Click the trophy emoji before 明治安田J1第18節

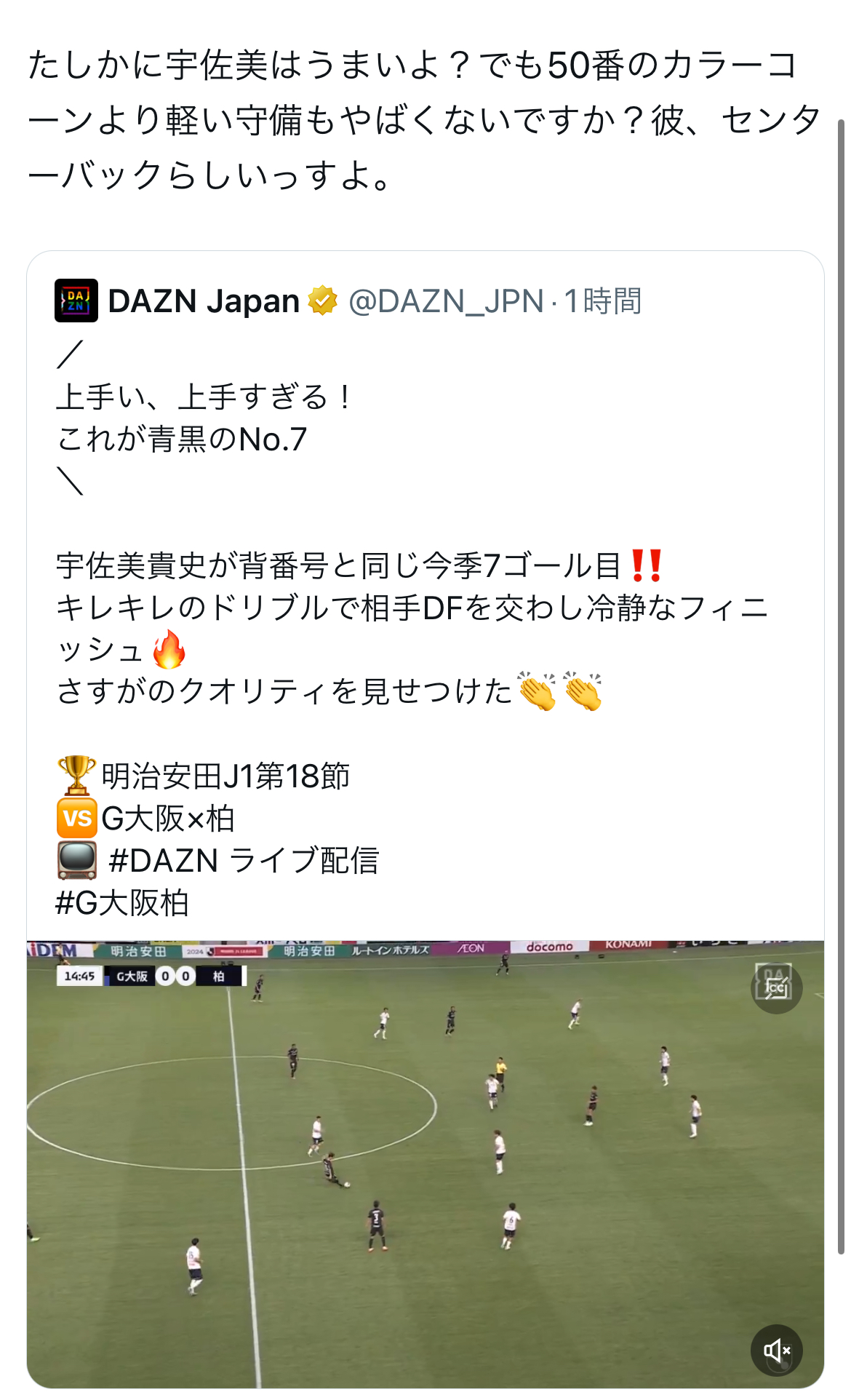[x=76, y=776]
